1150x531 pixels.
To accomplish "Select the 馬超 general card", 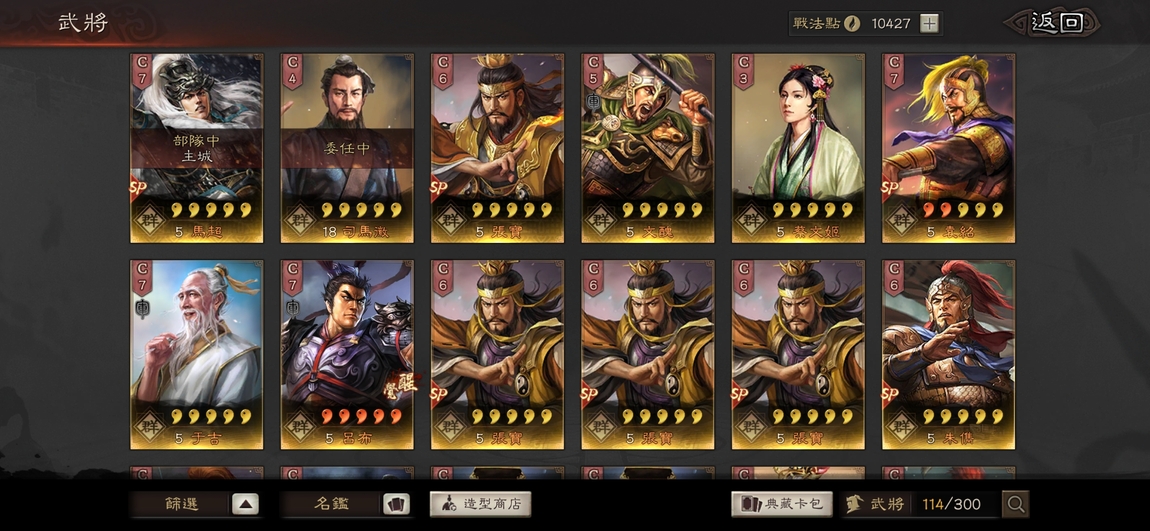I will (197, 148).
